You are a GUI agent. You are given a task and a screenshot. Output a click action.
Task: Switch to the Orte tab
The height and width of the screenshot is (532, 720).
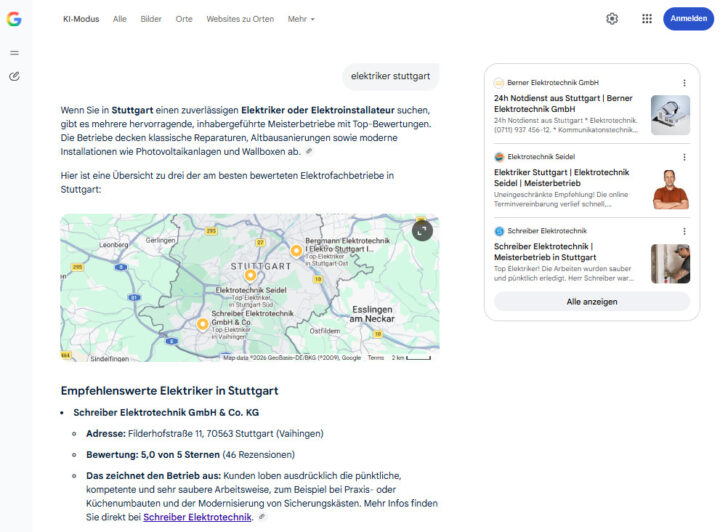click(x=184, y=19)
